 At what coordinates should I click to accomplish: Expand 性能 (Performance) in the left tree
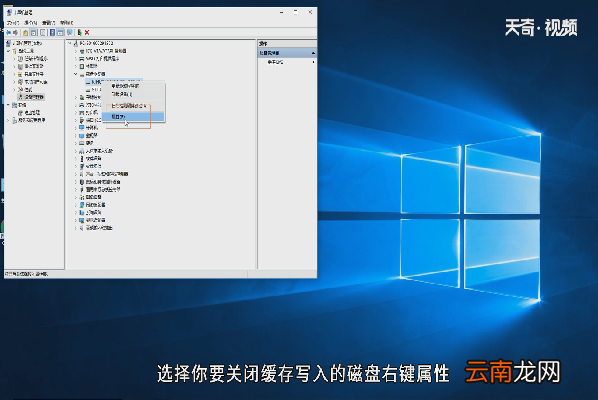click(14, 90)
